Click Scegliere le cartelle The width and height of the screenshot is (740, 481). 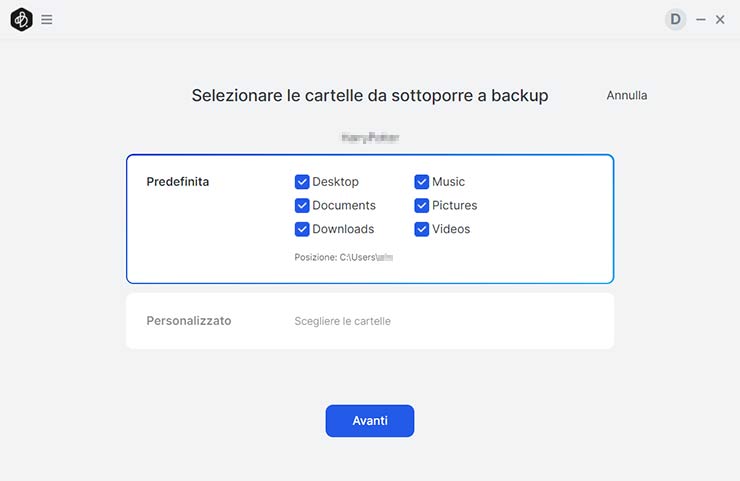point(343,321)
